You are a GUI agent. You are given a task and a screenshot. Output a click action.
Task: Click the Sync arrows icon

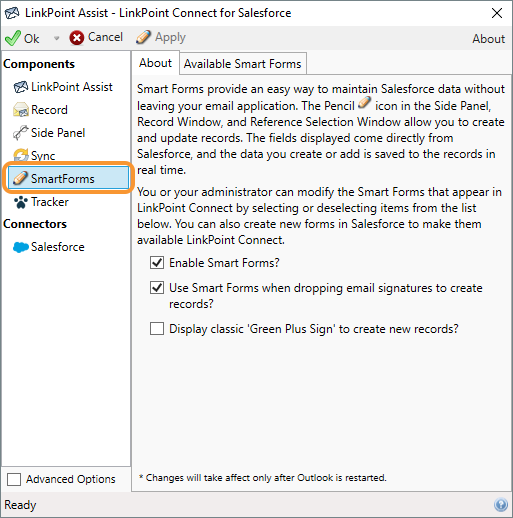click(21, 155)
